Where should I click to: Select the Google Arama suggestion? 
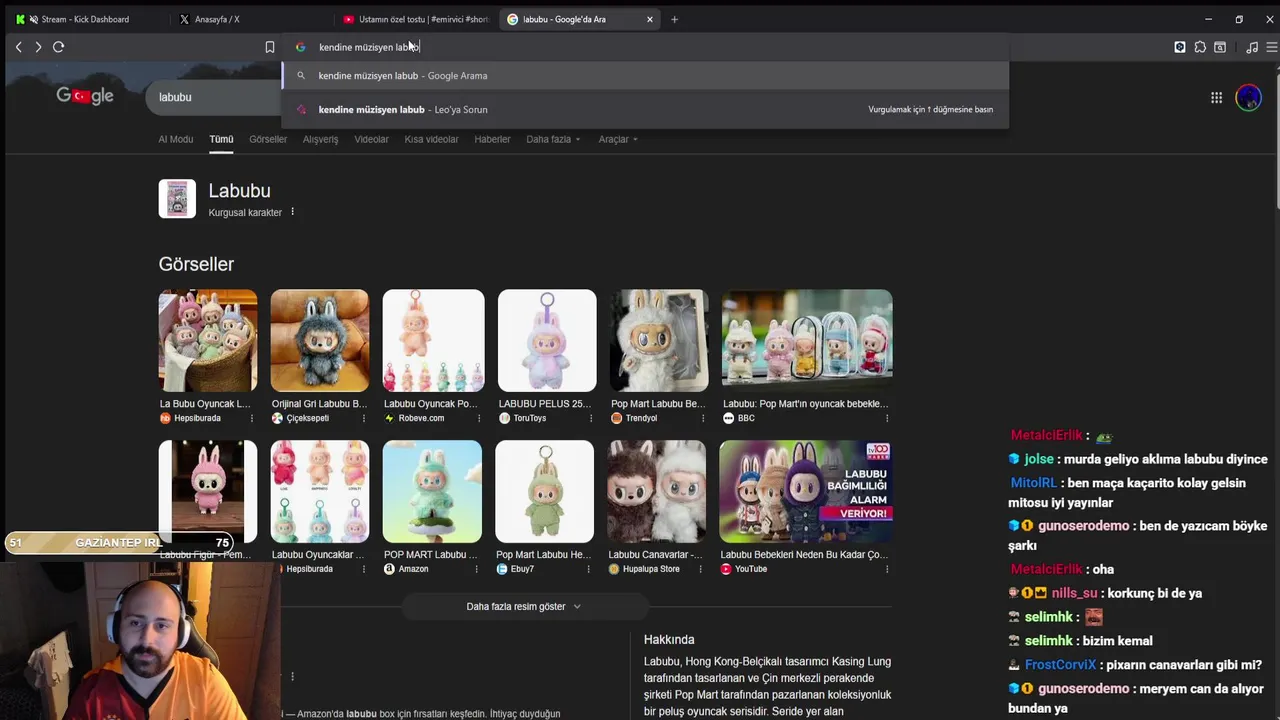[x=645, y=75]
